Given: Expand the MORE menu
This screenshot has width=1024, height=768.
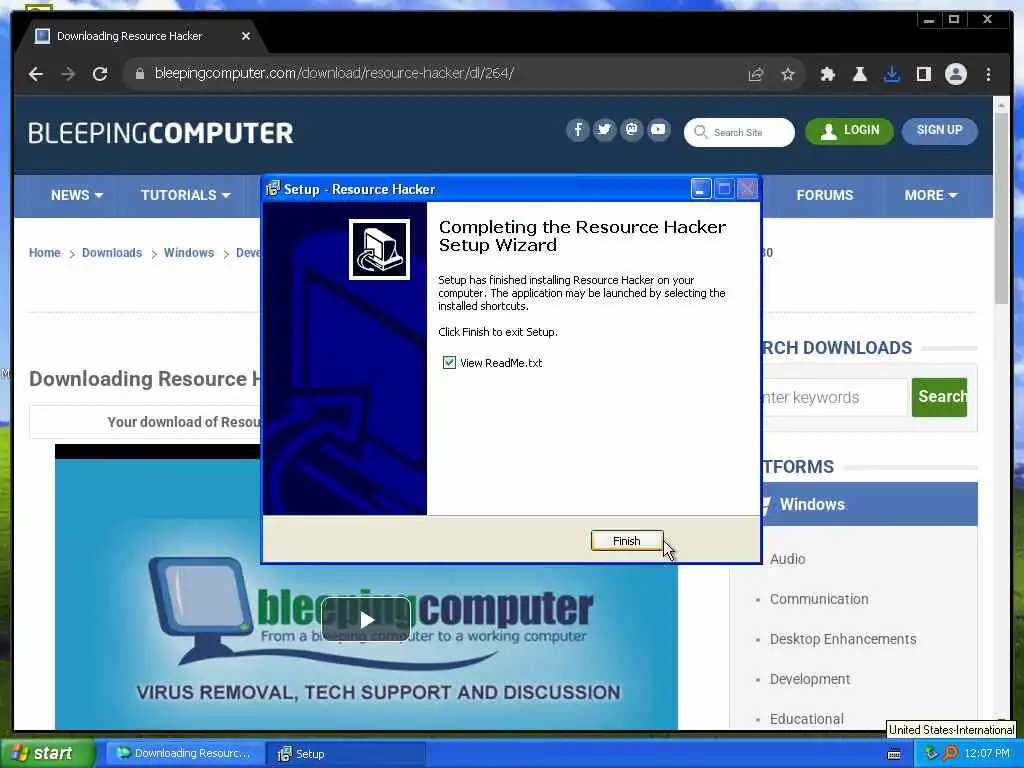Looking at the screenshot, I should coord(931,195).
